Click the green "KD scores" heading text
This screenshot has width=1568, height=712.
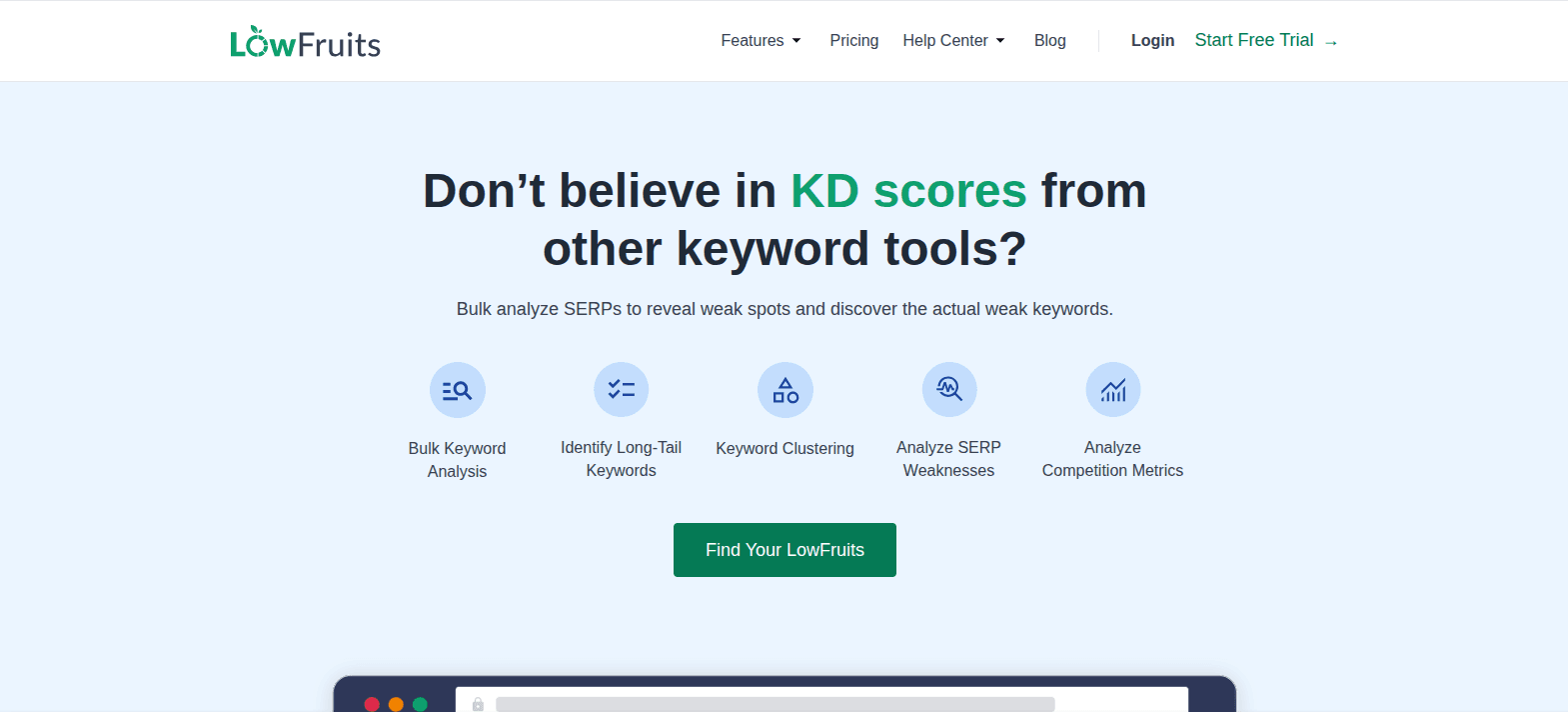908,190
